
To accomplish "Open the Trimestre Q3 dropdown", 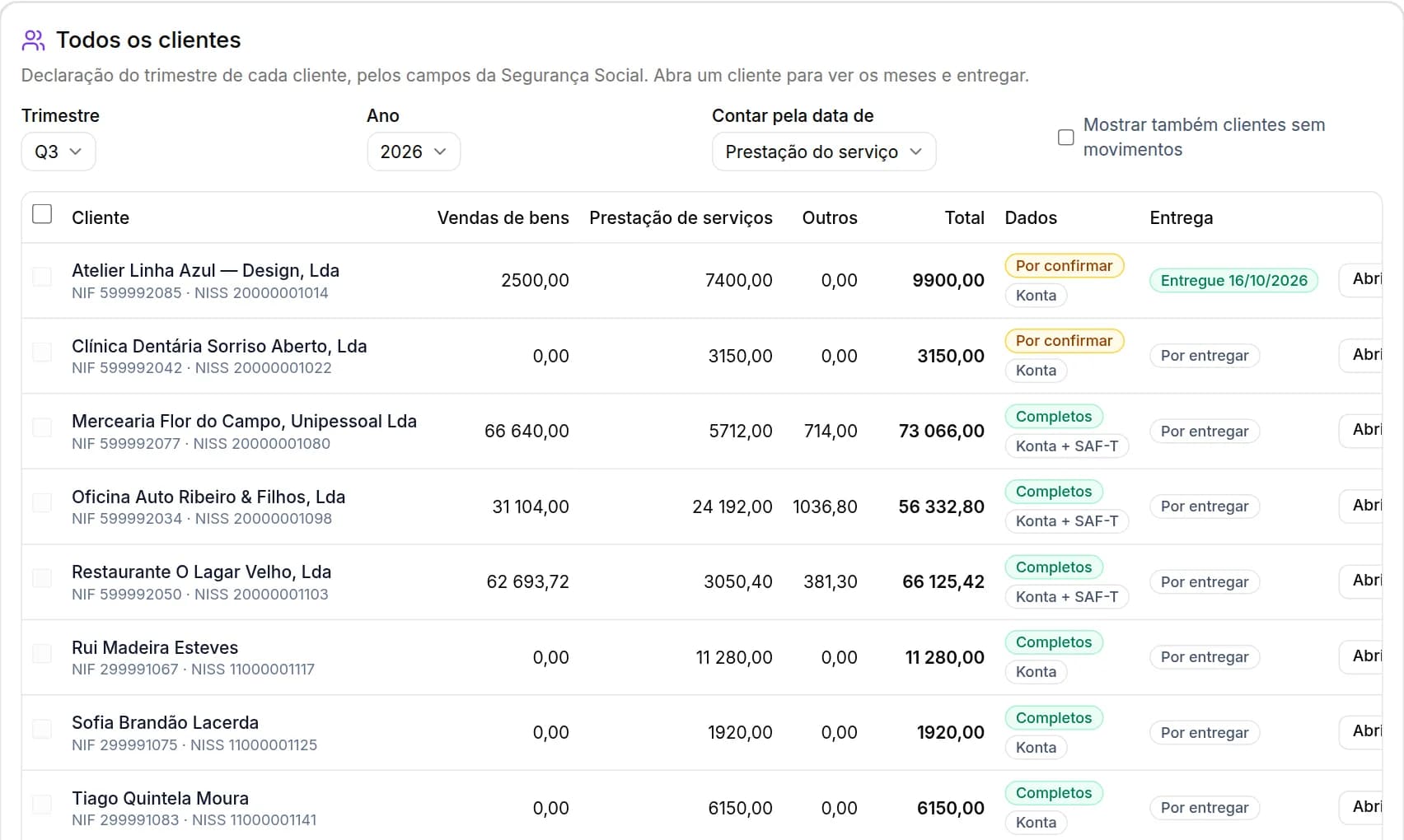I will click(58, 152).
